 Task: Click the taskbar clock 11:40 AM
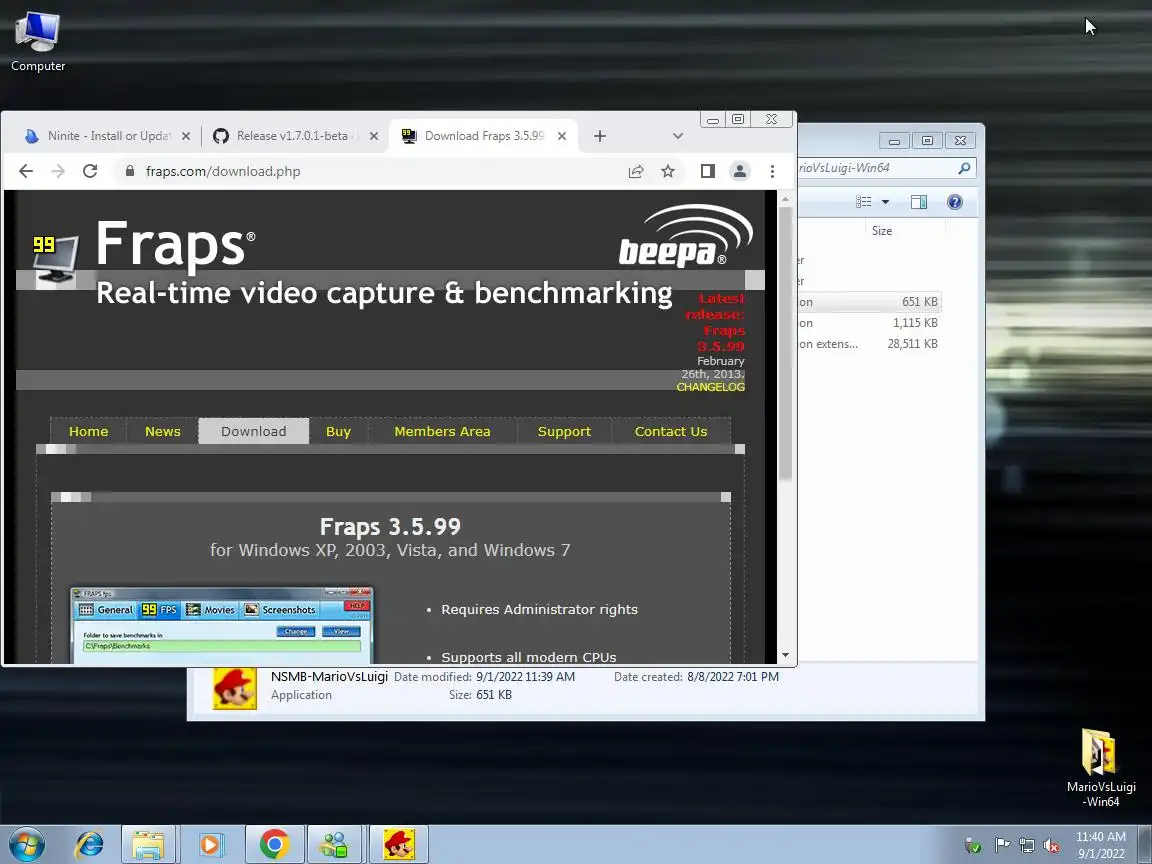click(1101, 845)
